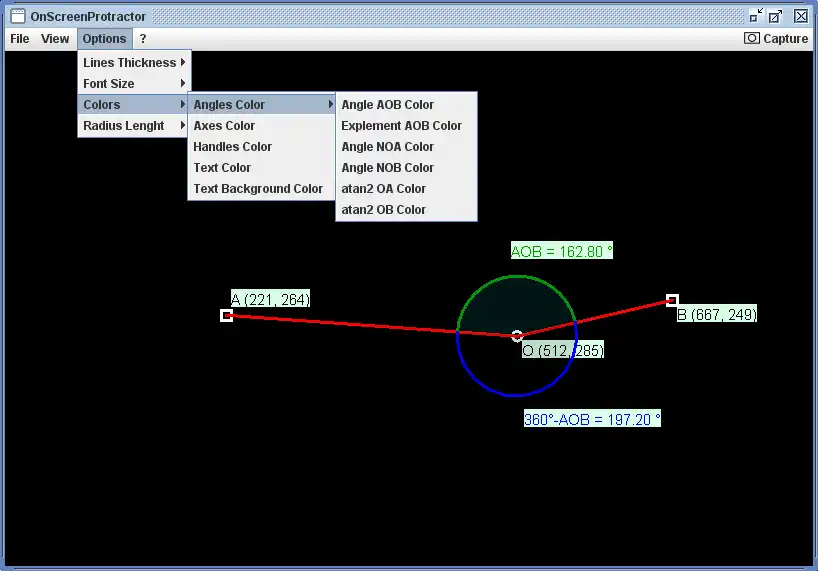The height and width of the screenshot is (571, 818).
Task: Pick atan2 OB Color
Action: click(406, 210)
